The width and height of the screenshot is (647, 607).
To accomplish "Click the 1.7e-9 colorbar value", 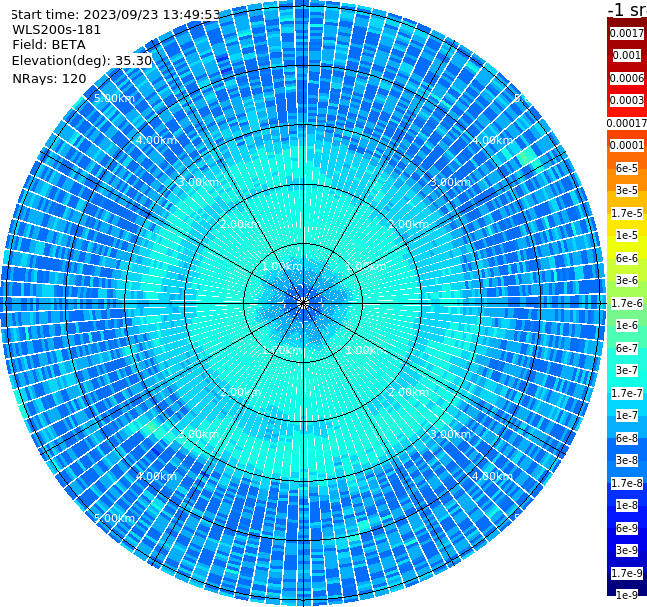I will pos(627,573).
